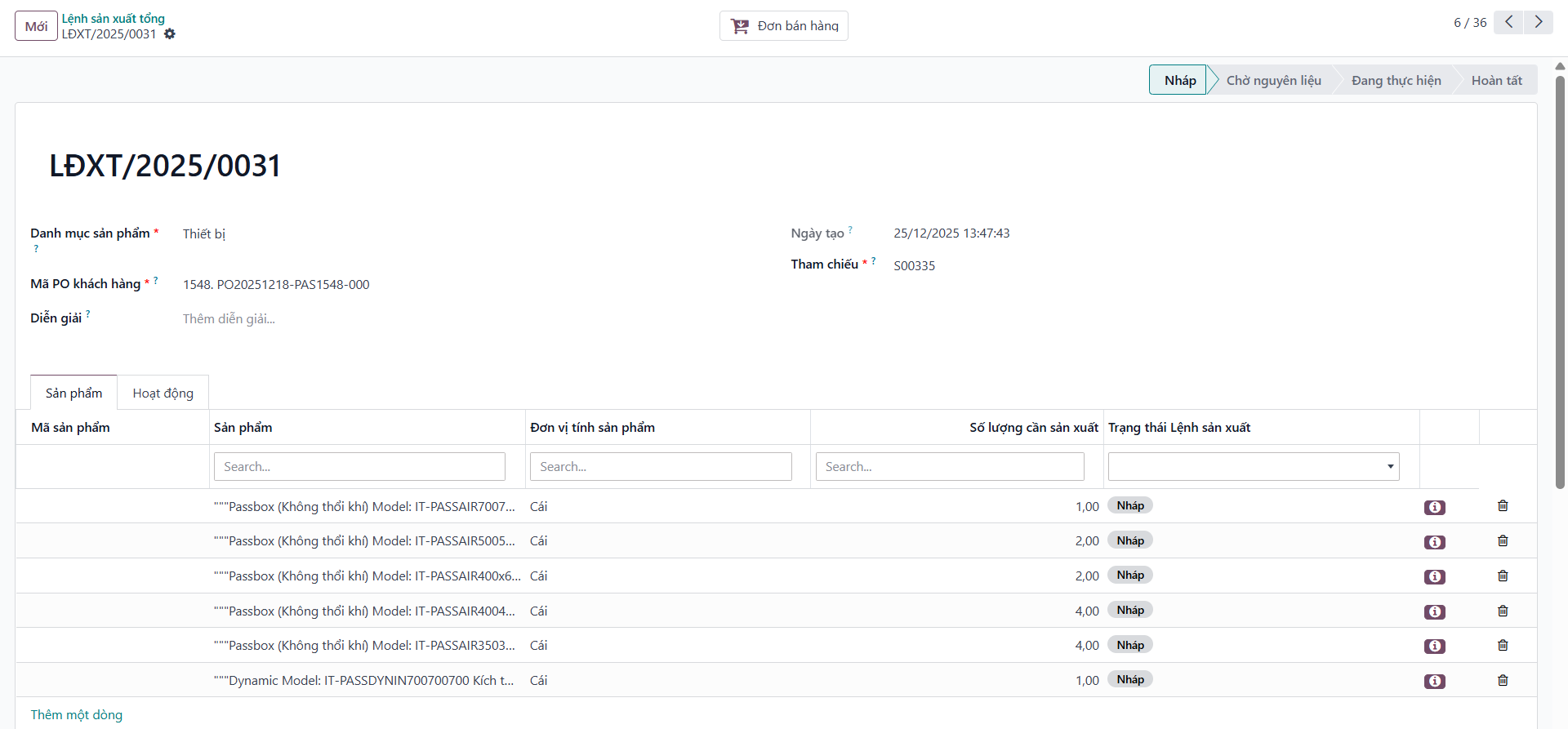Delete the PASSAIR4004 product line
This screenshot has width=1568, height=729.
click(x=1503, y=611)
